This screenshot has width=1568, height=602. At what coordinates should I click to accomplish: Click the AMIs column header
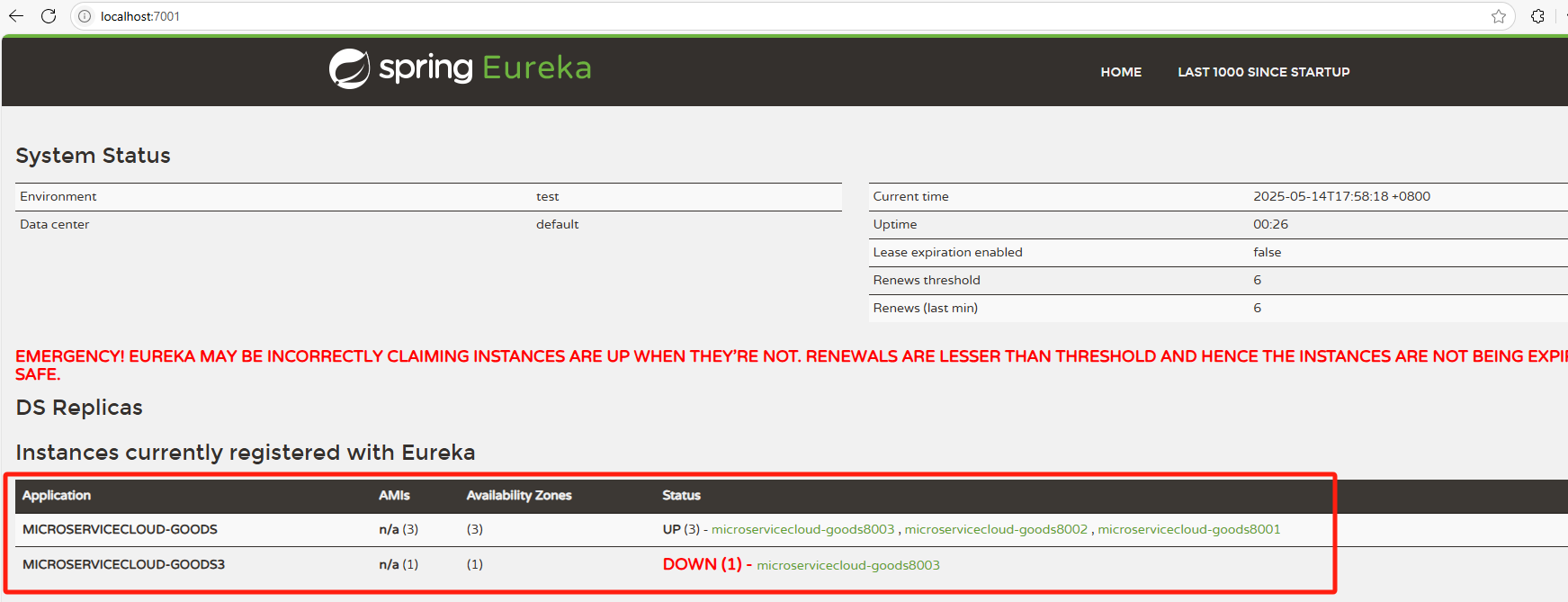coord(394,495)
